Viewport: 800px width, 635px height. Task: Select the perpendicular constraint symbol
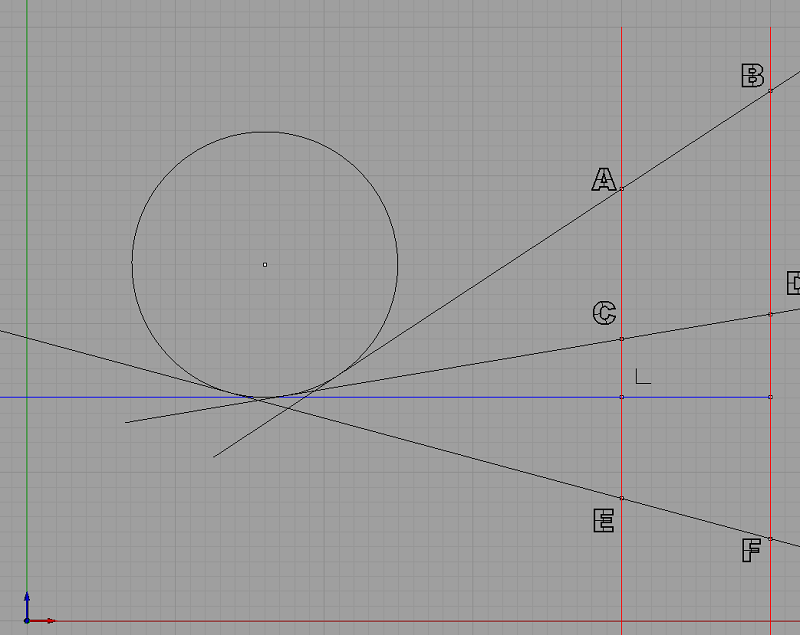(643, 376)
